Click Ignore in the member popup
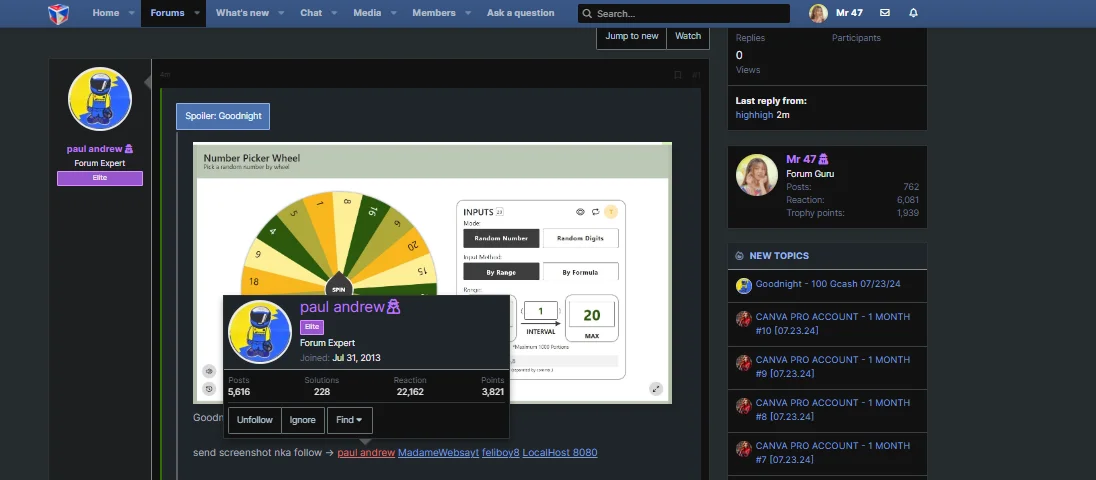1096x480 pixels. 303,420
